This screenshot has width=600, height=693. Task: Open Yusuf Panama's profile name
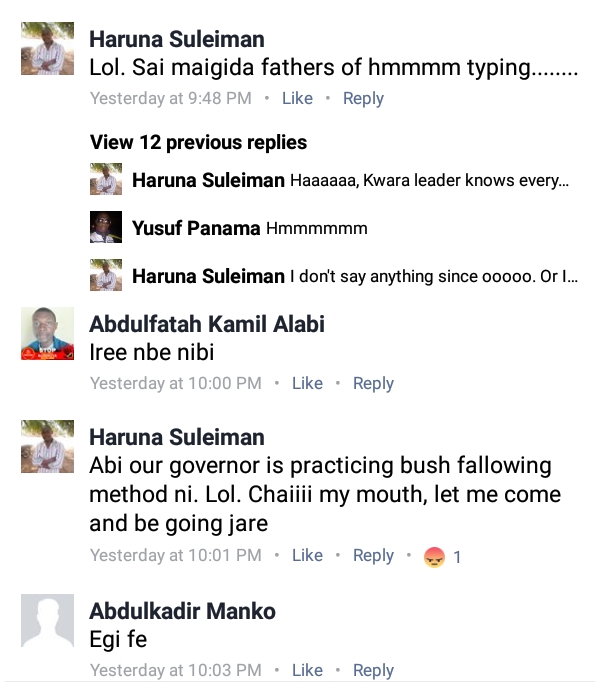196,229
